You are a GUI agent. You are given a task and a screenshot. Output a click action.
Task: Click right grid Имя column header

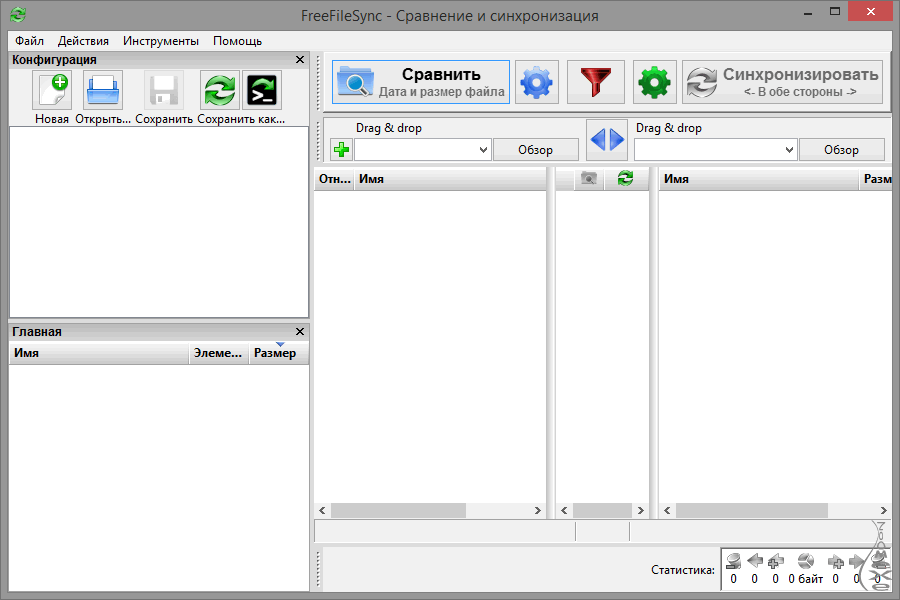tap(758, 179)
